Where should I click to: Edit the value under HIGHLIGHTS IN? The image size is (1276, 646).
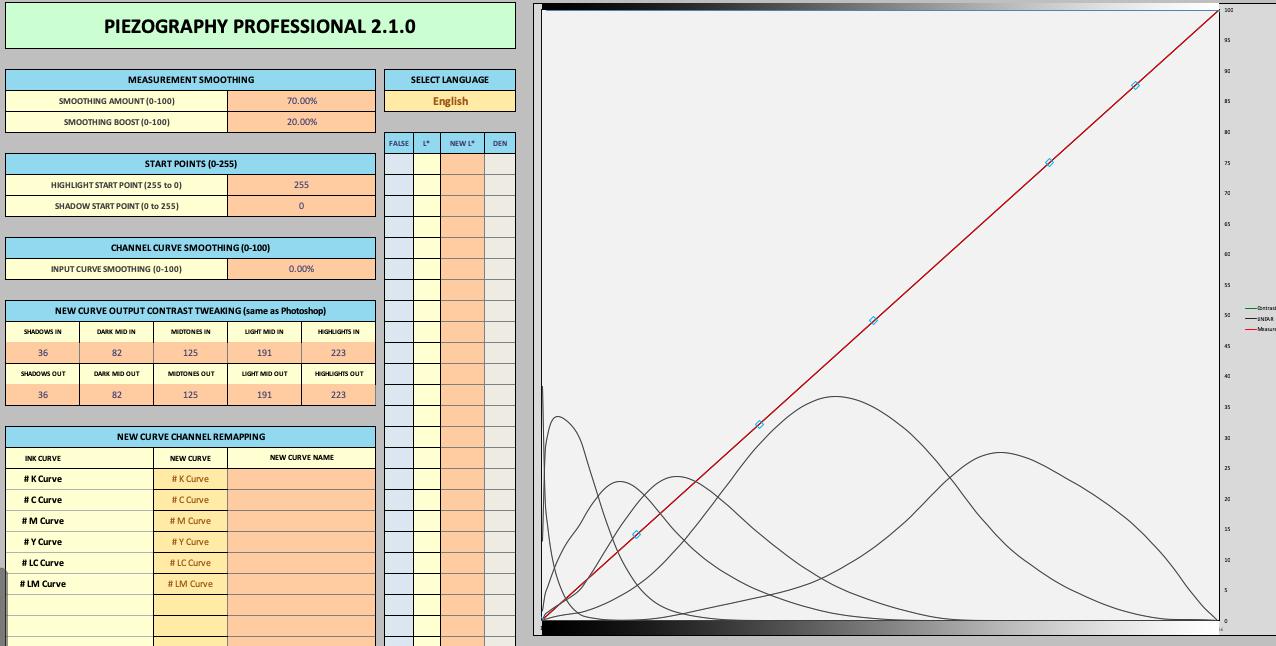(x=339, y=353)
